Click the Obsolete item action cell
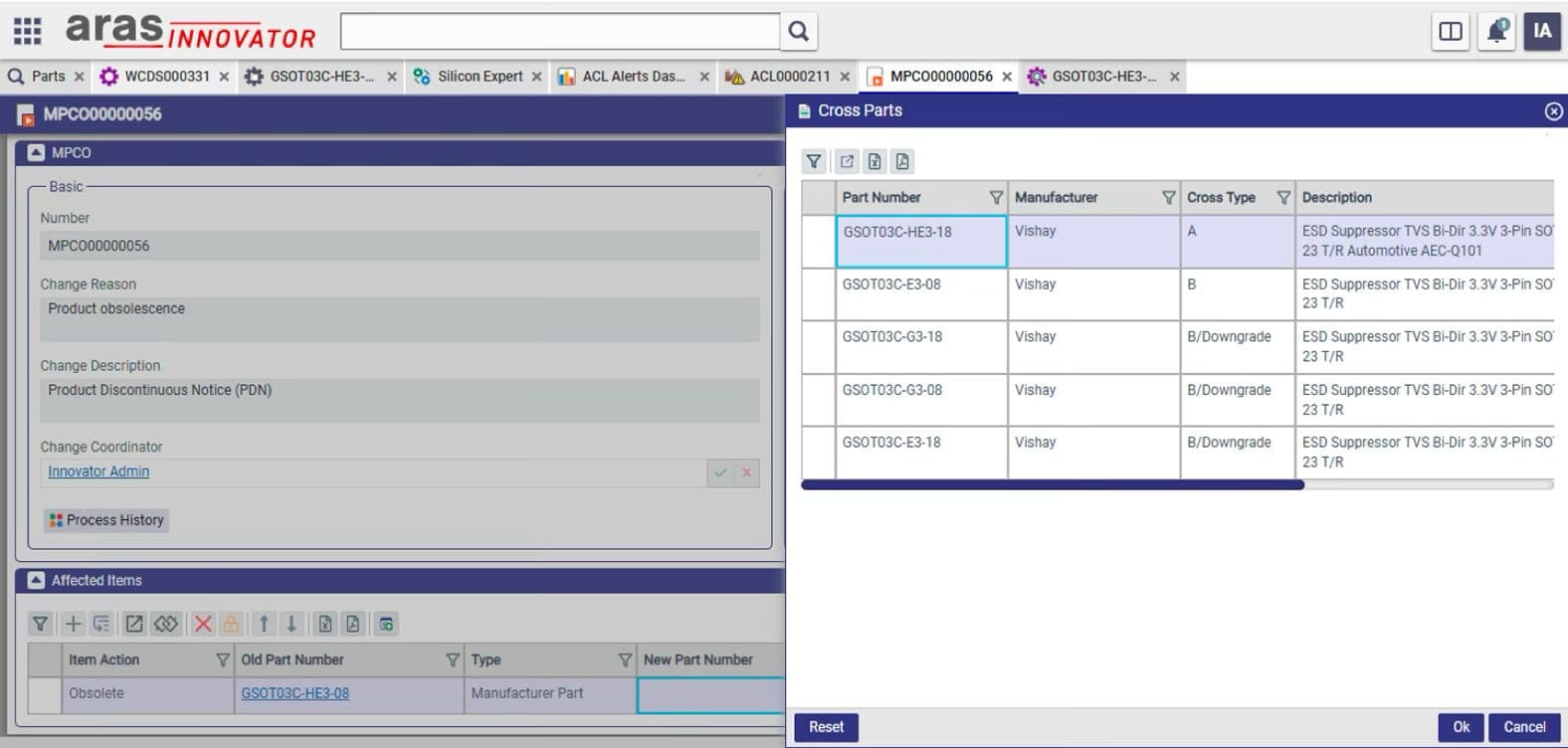Viewport: 1568px width, 748px height. coord(147,695)
